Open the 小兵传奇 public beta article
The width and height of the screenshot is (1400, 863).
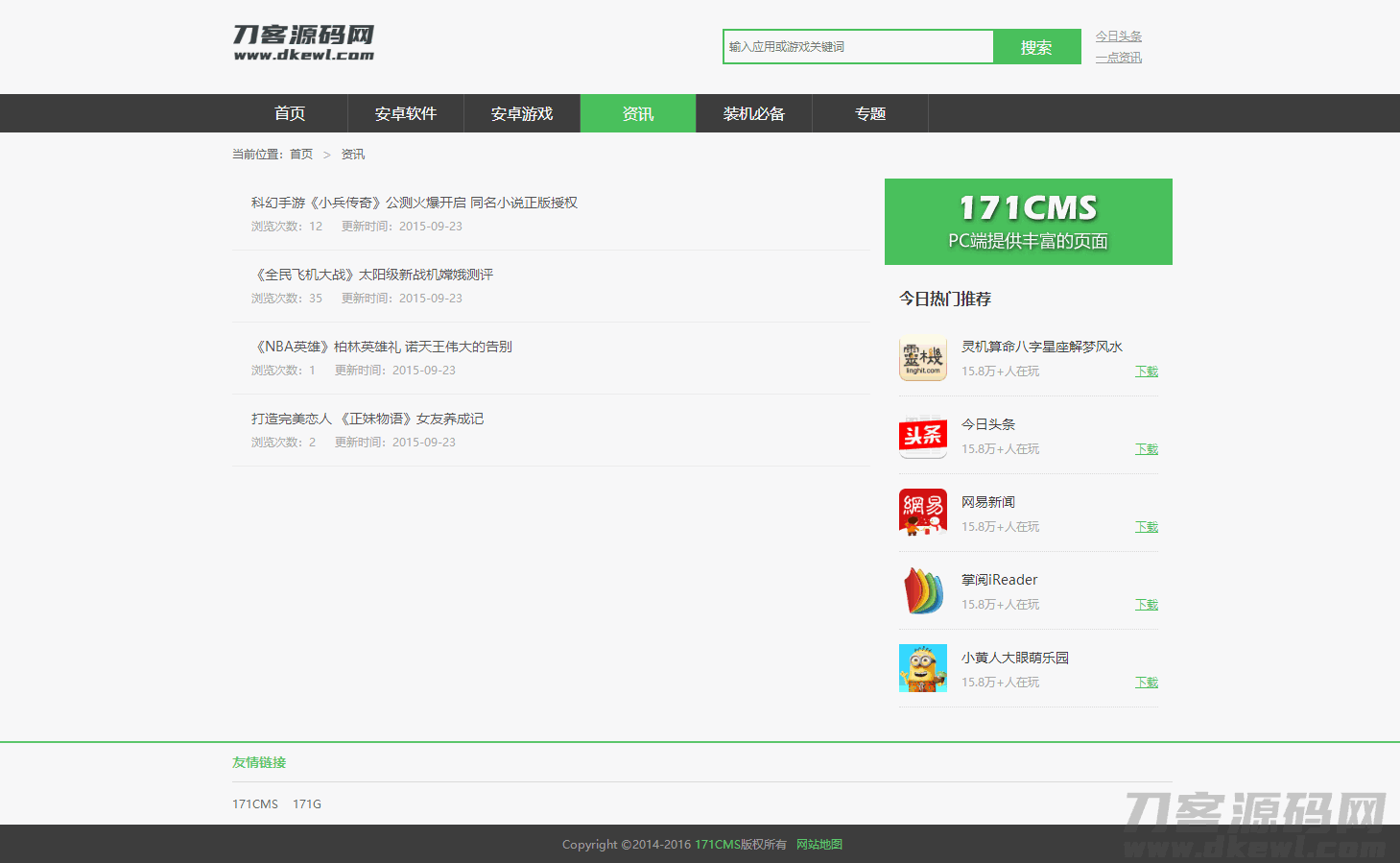pos(414,203)
